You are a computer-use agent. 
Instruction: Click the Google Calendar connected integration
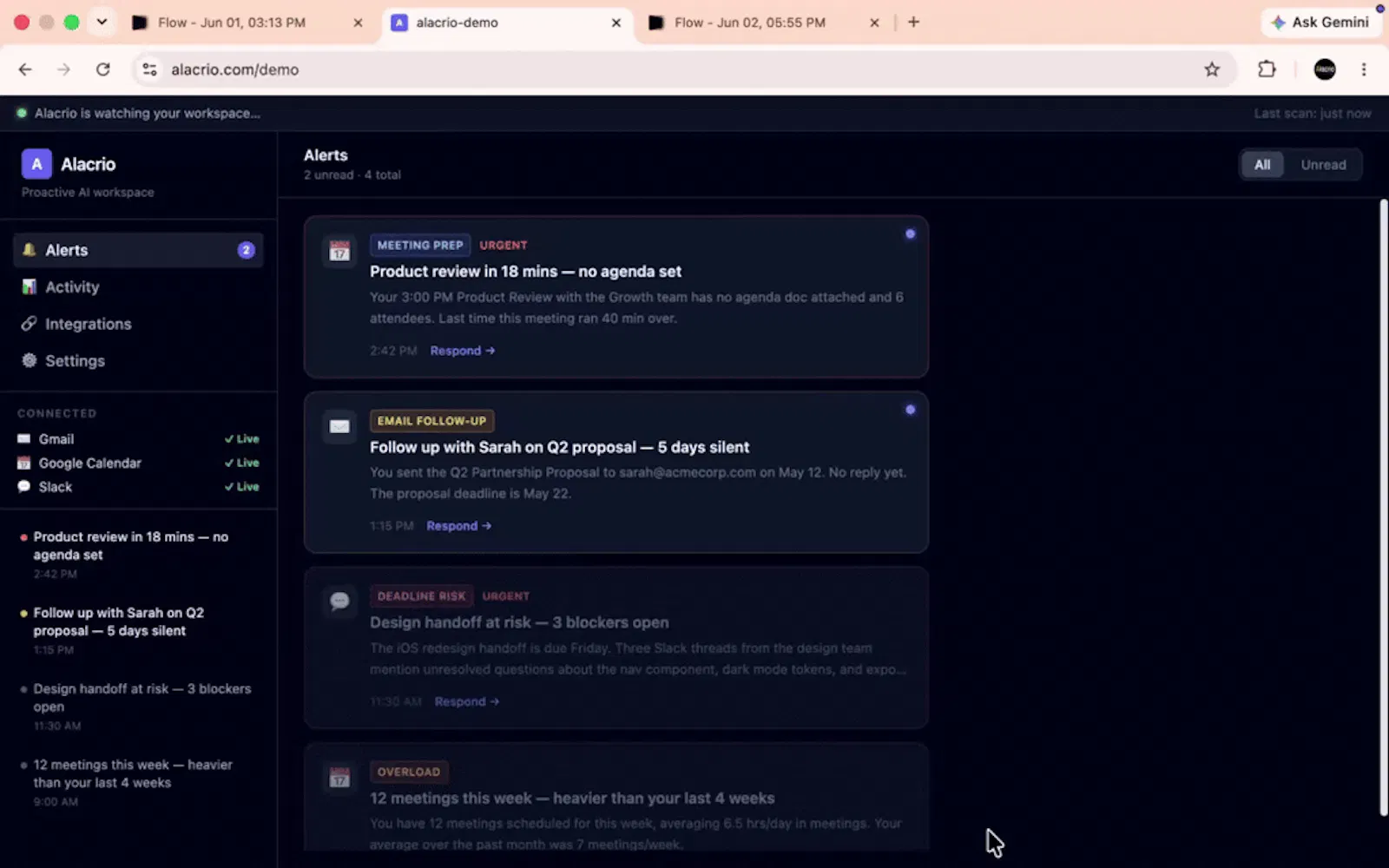(x=138, y=463)
